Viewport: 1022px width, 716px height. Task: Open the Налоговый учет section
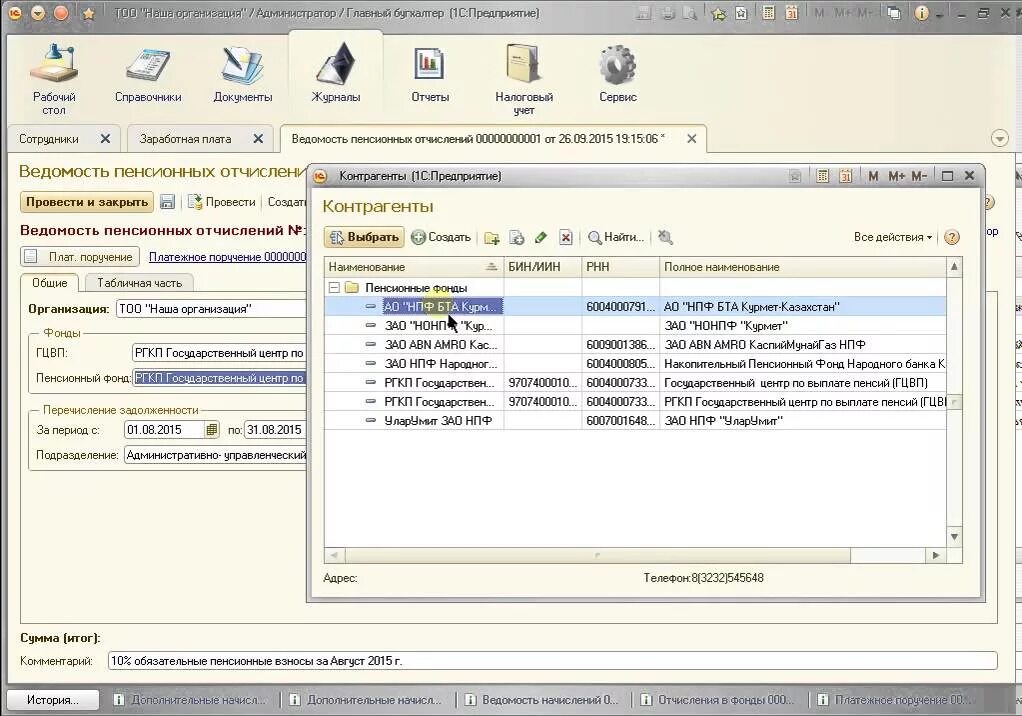click(x=523, y=78)
